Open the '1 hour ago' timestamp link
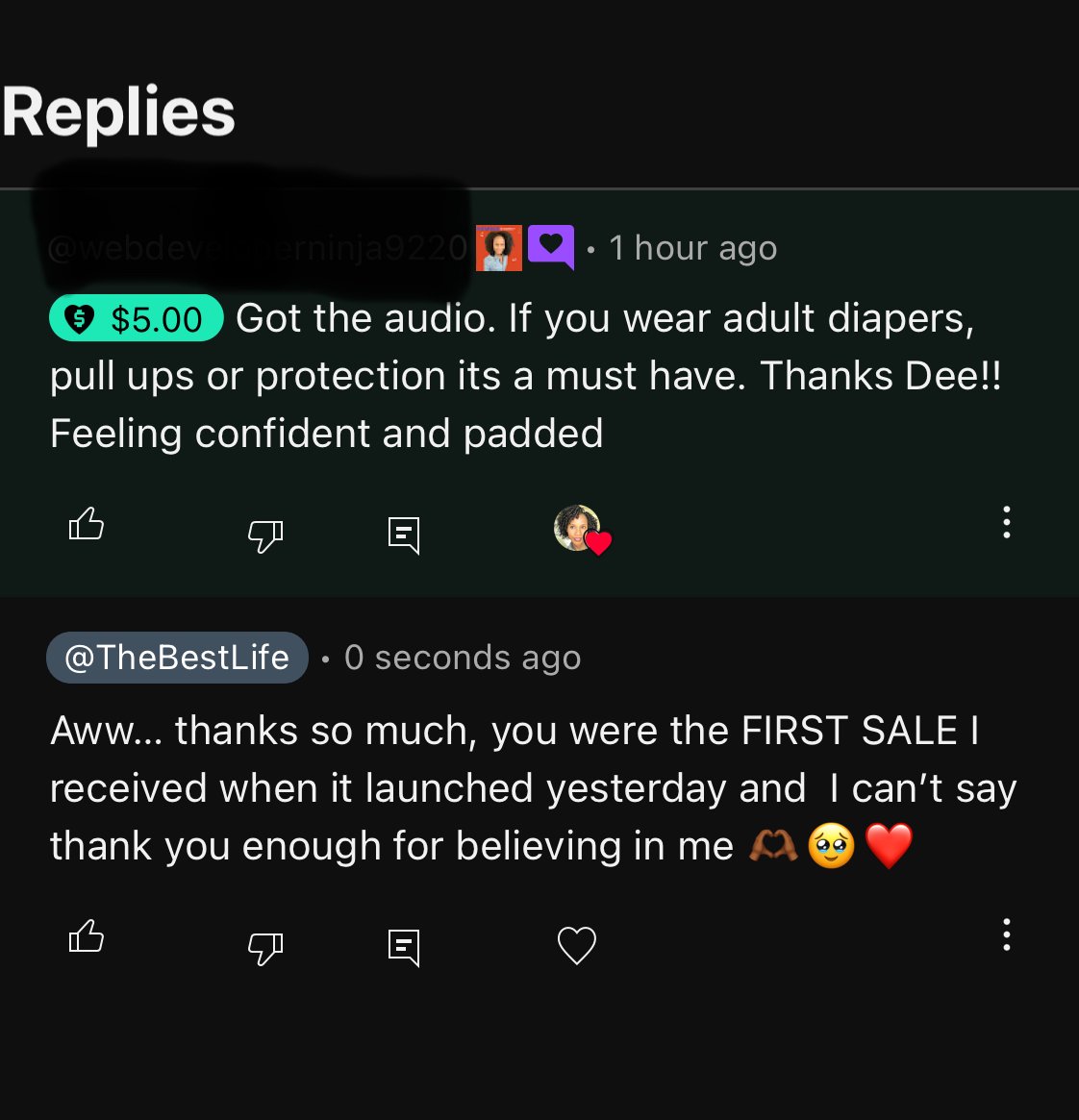The width and height of the screenshot is (1079, 1120). click(x=692, y=248)
